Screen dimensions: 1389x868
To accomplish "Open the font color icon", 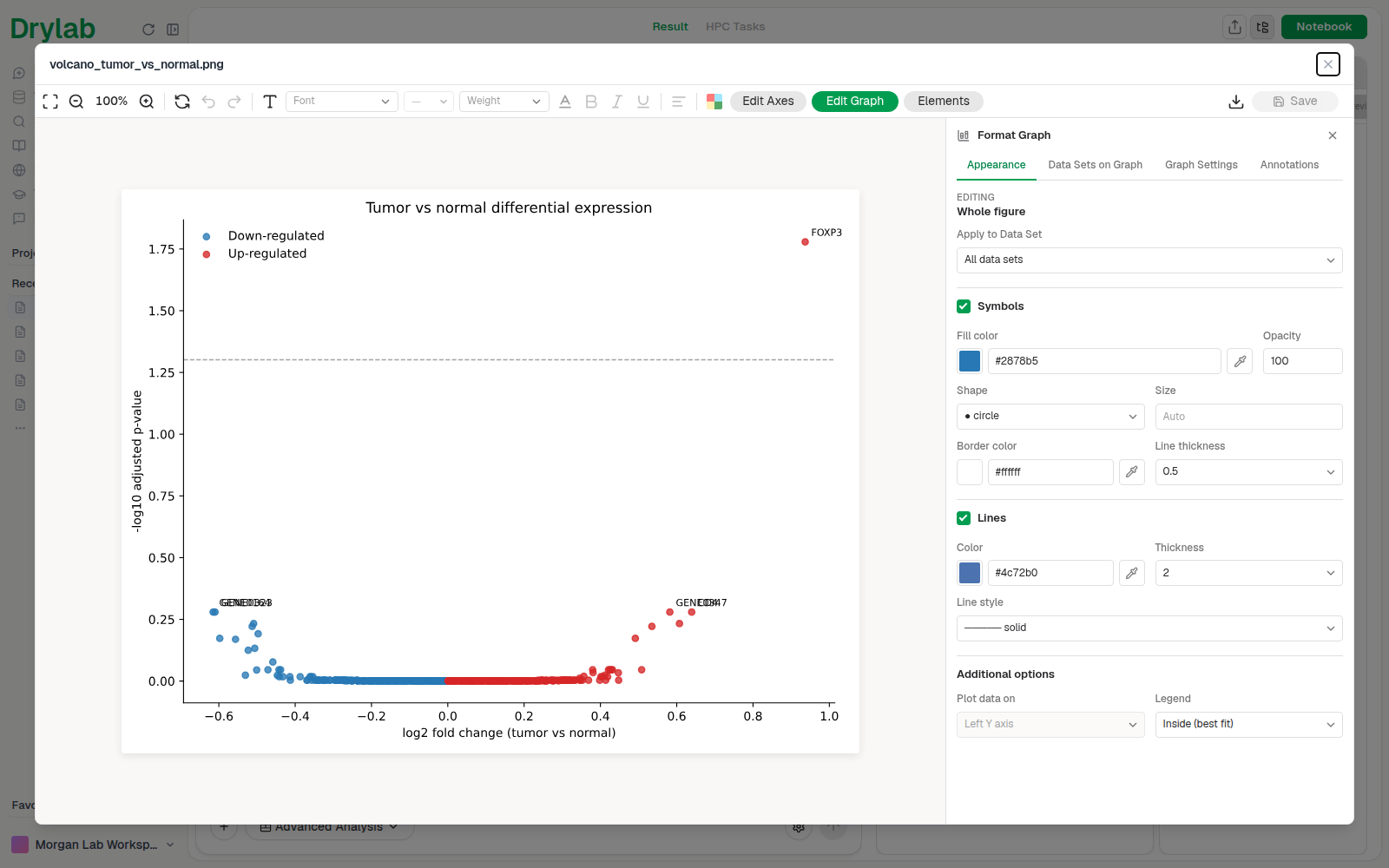I will [x=565, y=102].
